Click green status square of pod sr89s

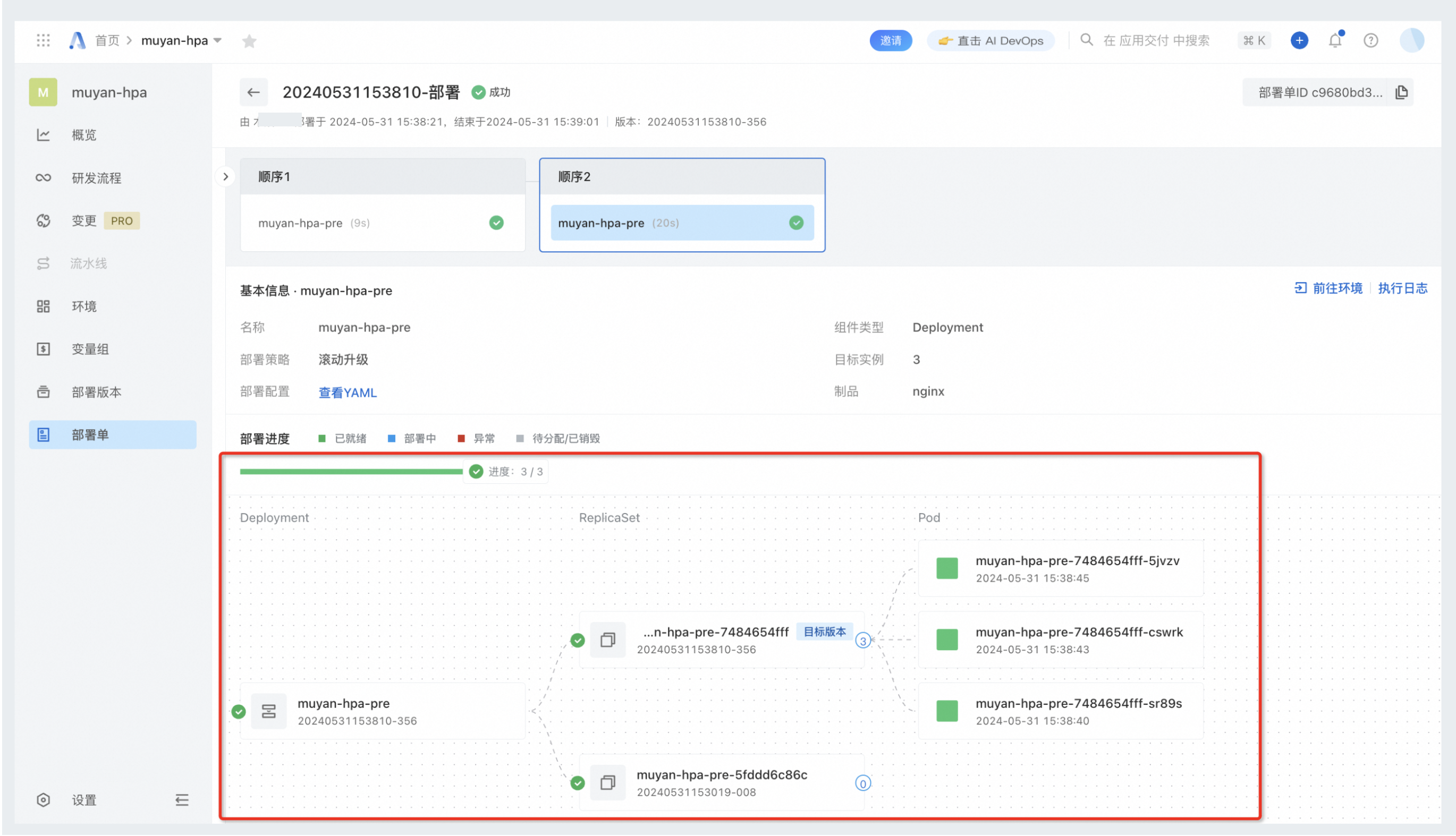[x=946, y=711]
